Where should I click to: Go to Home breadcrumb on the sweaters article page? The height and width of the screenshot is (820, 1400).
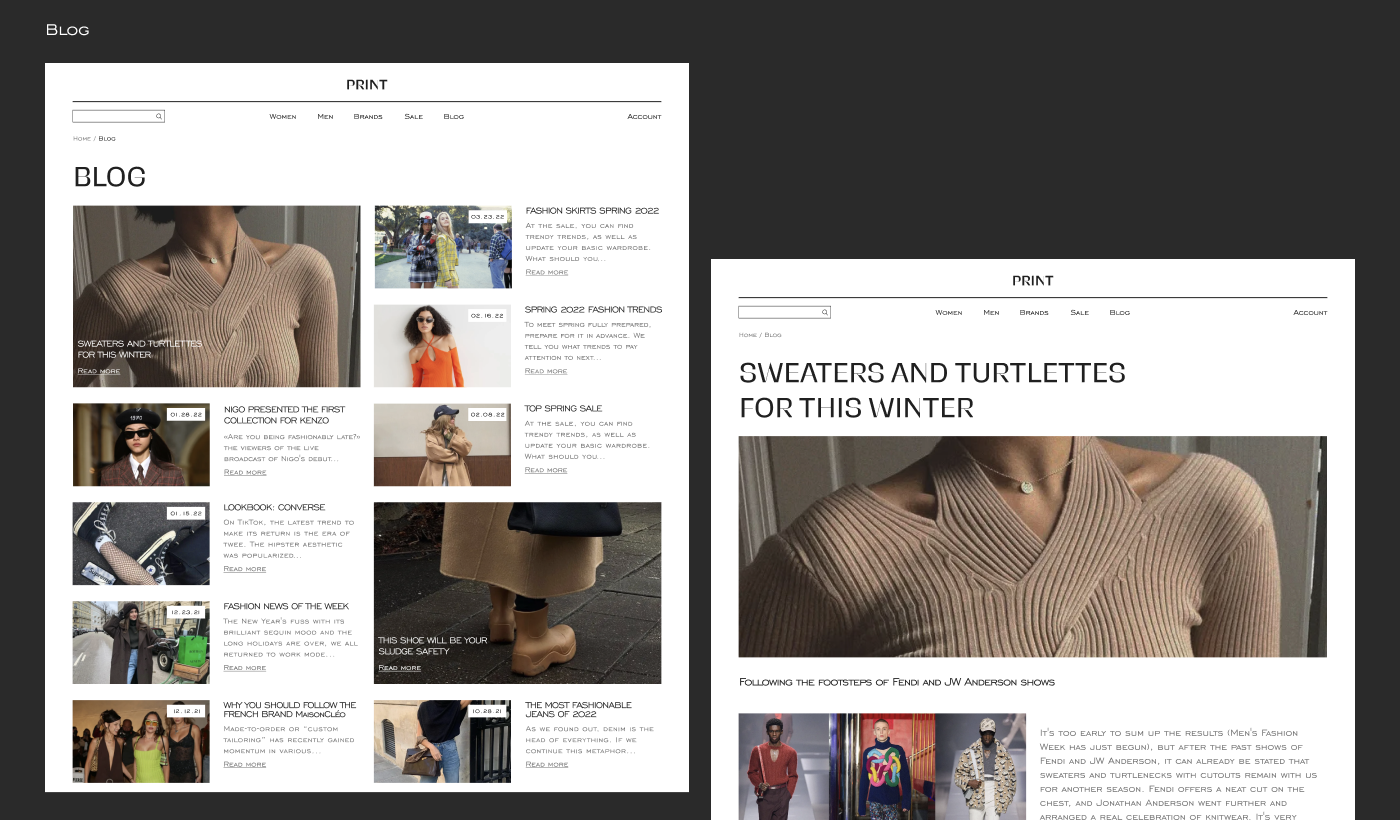pyautogui.click(x=747, y=335)
